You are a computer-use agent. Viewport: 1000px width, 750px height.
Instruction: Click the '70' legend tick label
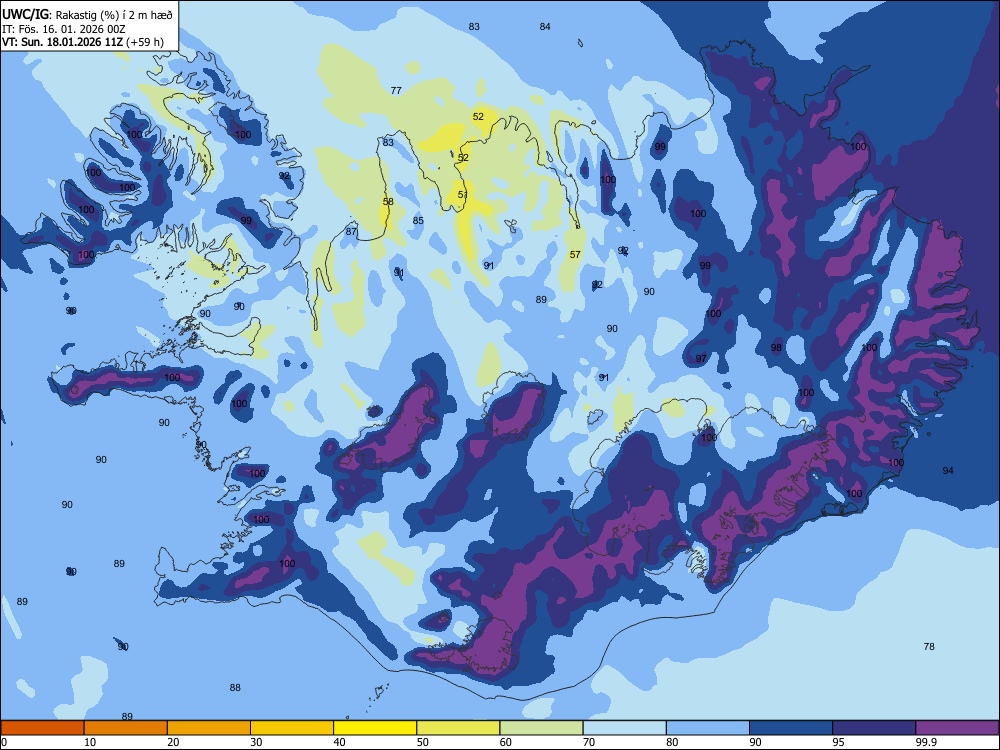tap(589, 742)
